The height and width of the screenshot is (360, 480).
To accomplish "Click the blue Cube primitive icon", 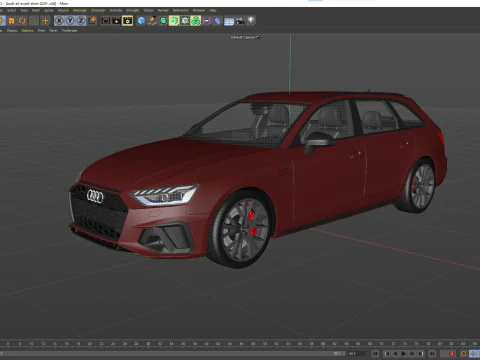I will point(141,21).
